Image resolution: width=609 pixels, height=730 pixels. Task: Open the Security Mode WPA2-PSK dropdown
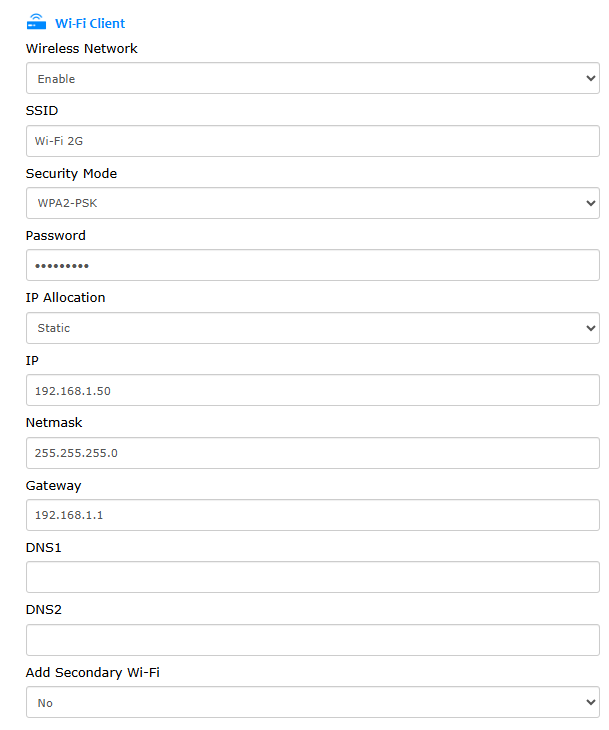(x=312, y=203)
